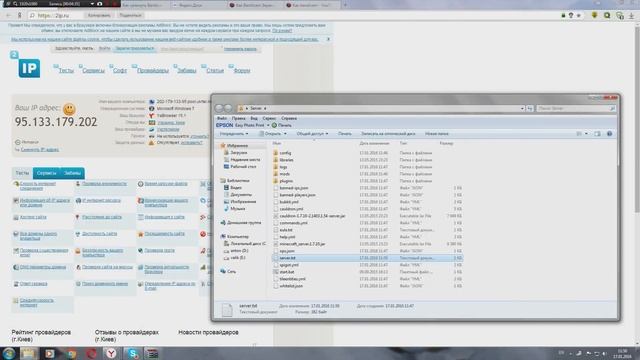
Task: Toggle the Explorer preview pane button
Action: click(598, 134)
